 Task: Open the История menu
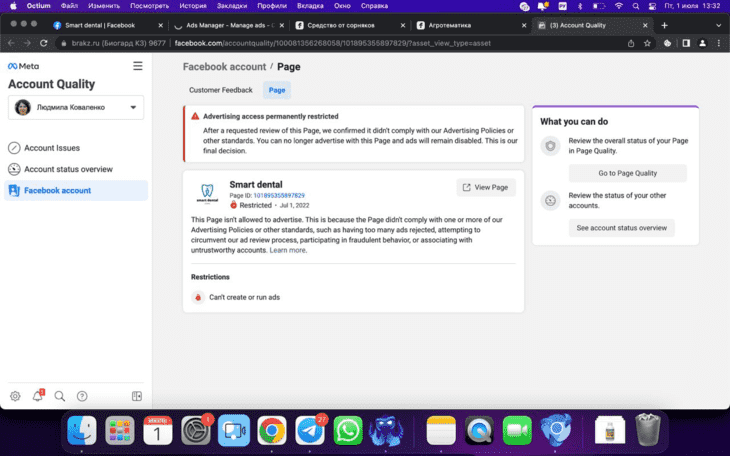[x=193, y=6]
